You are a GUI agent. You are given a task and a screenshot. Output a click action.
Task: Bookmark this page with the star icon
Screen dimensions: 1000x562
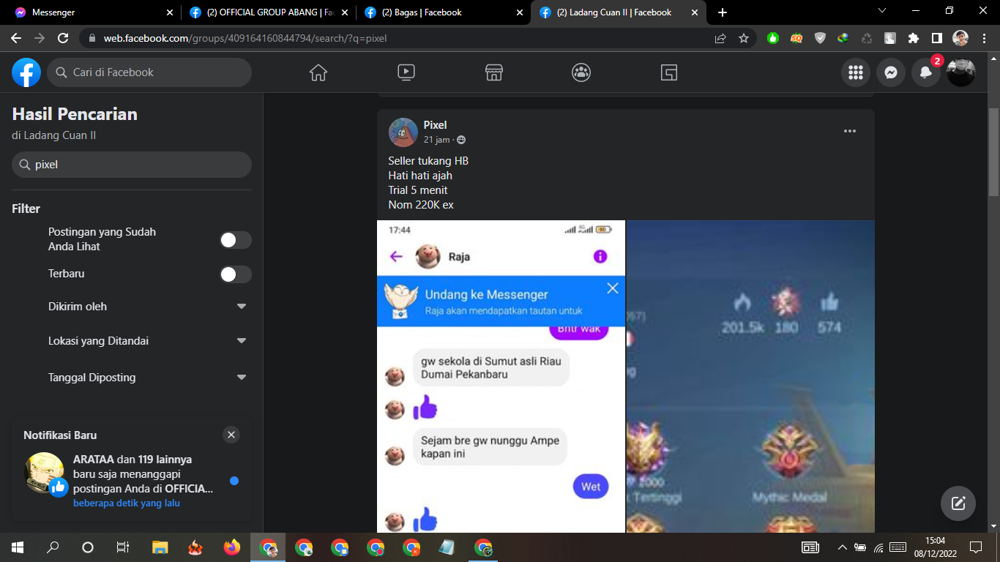coord(744,38)
